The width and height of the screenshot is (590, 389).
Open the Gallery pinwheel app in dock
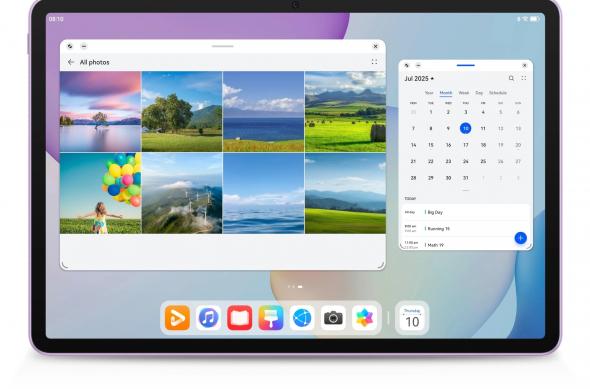[365, 318]
